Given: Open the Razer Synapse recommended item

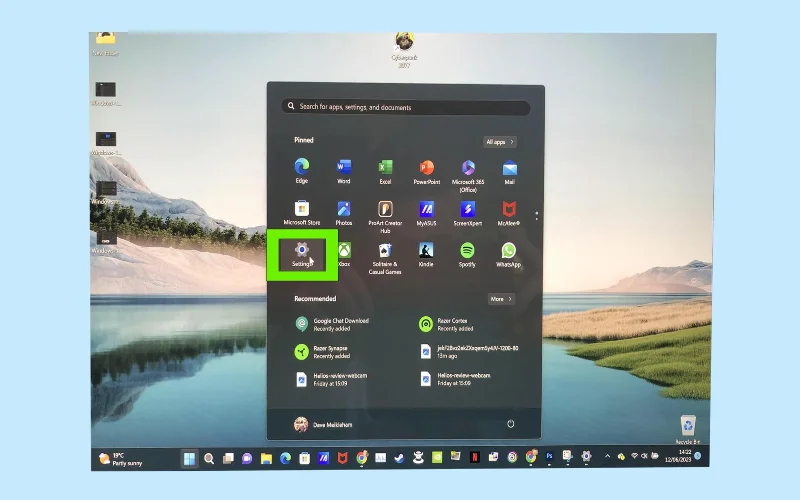Looking at the screenshot, I should point(323,352).
